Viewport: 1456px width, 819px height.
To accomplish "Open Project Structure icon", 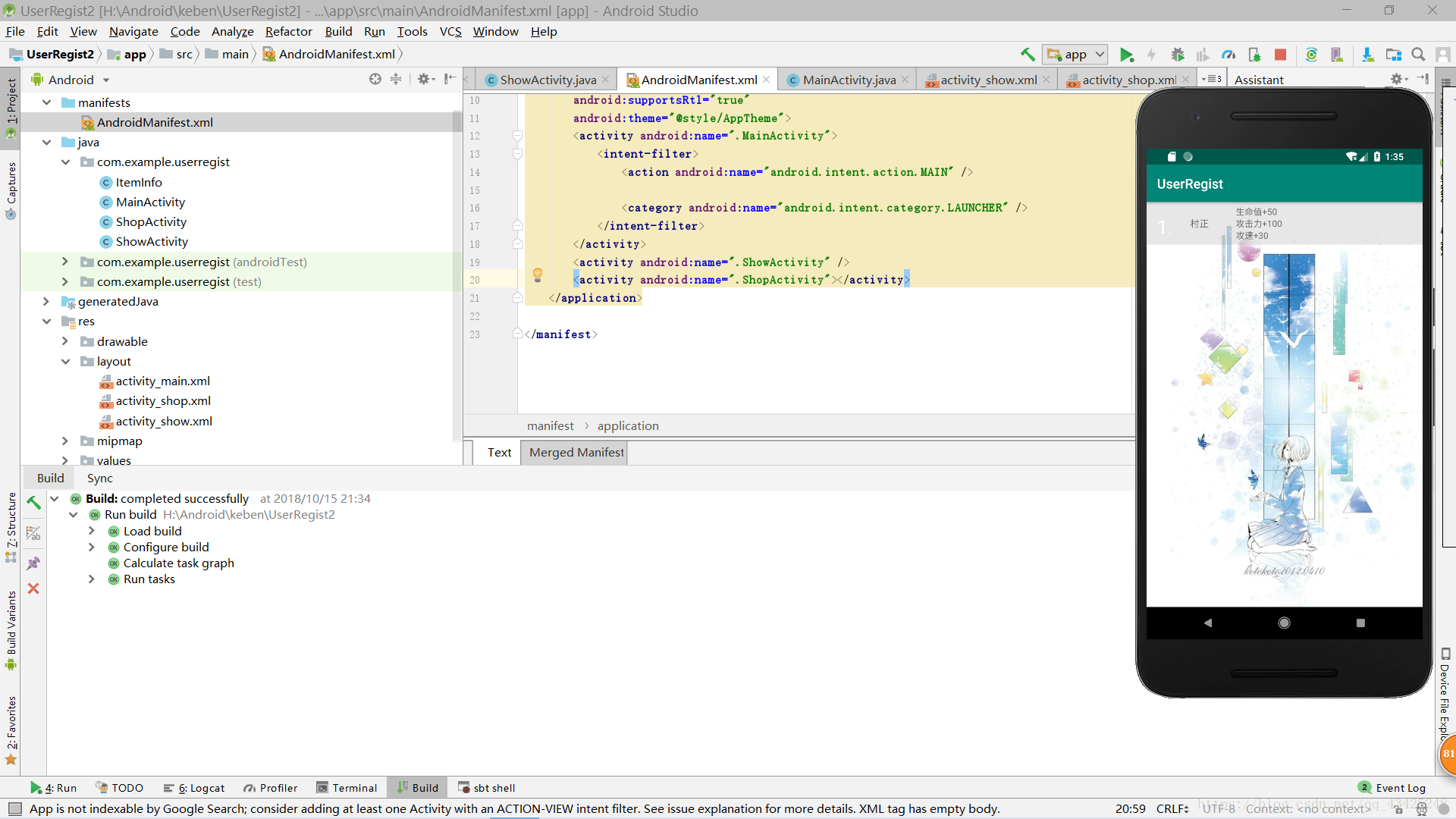I will (x=1393, y=55).
